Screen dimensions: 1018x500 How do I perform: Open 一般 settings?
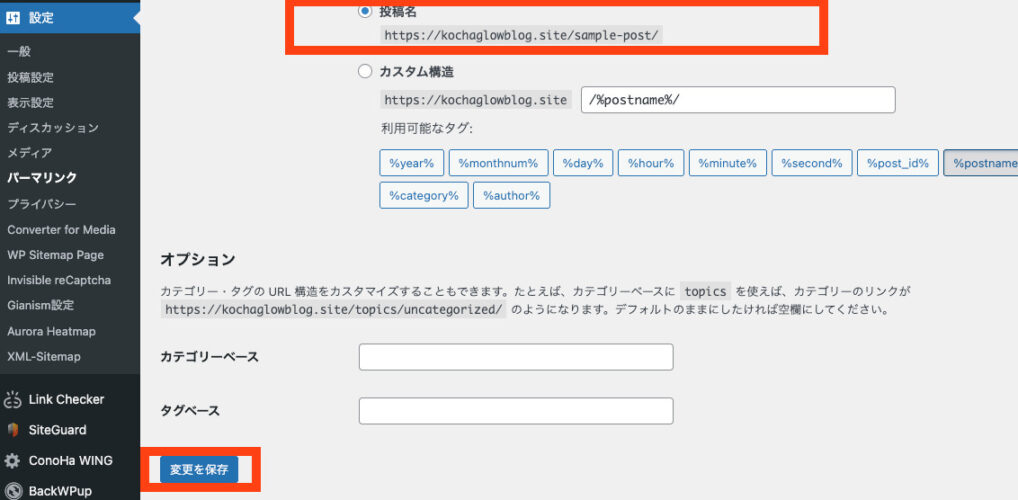point(19,52)
